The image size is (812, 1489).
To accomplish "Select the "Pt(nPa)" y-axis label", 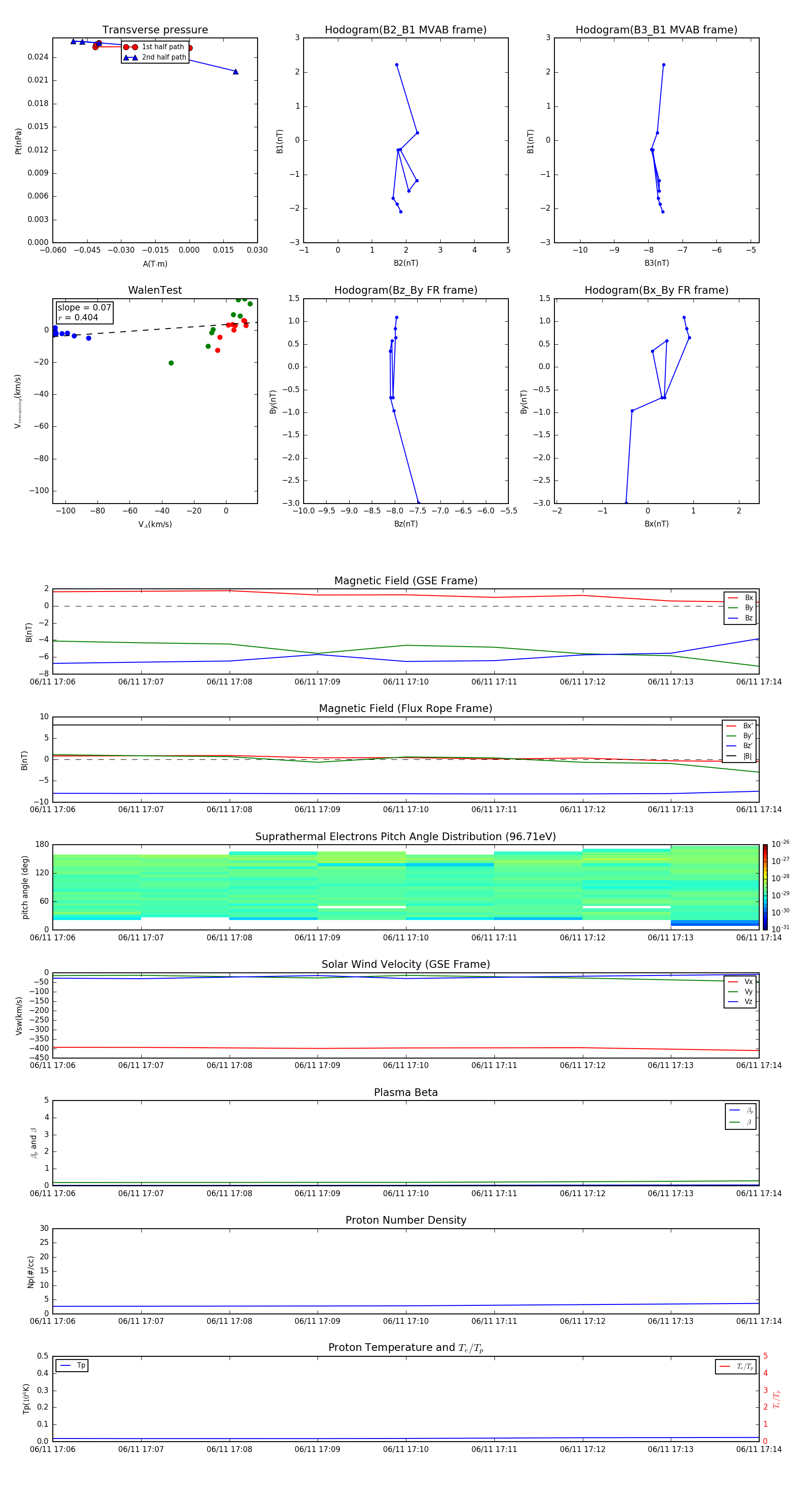I will pos(18,141).
